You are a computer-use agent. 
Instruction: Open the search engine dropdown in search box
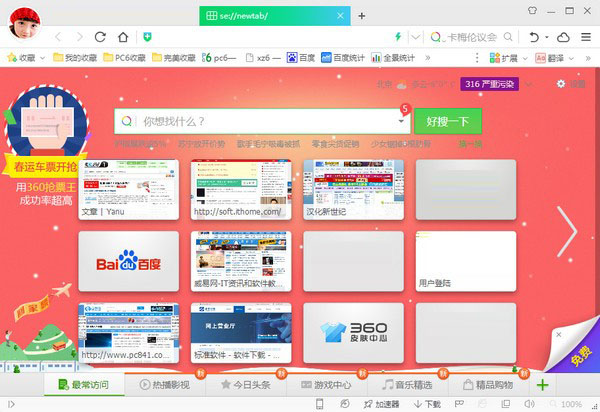401,121
